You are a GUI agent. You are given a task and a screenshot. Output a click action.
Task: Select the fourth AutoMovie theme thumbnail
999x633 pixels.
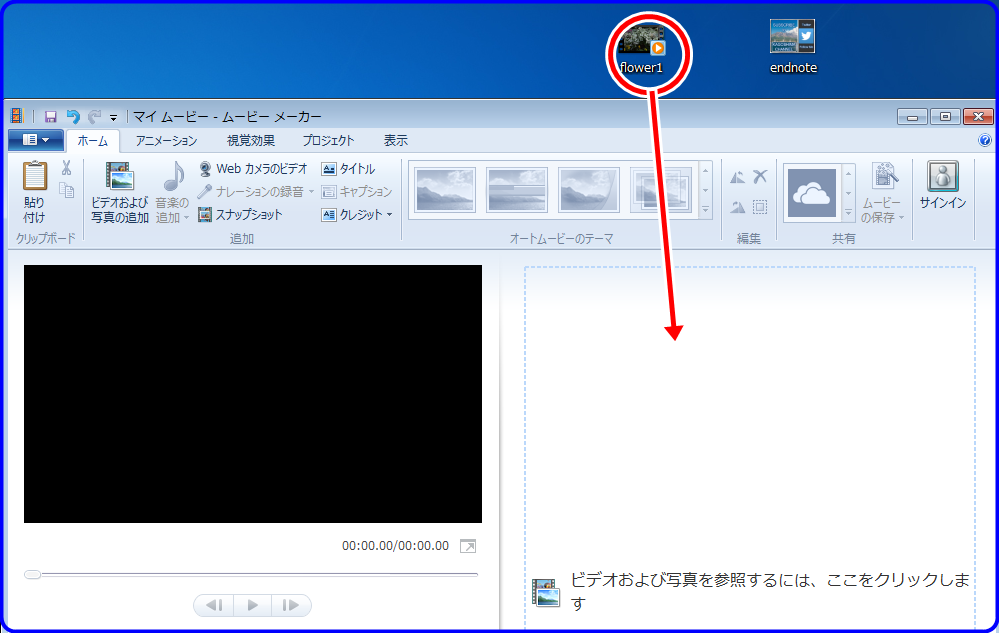click(661, 190)
